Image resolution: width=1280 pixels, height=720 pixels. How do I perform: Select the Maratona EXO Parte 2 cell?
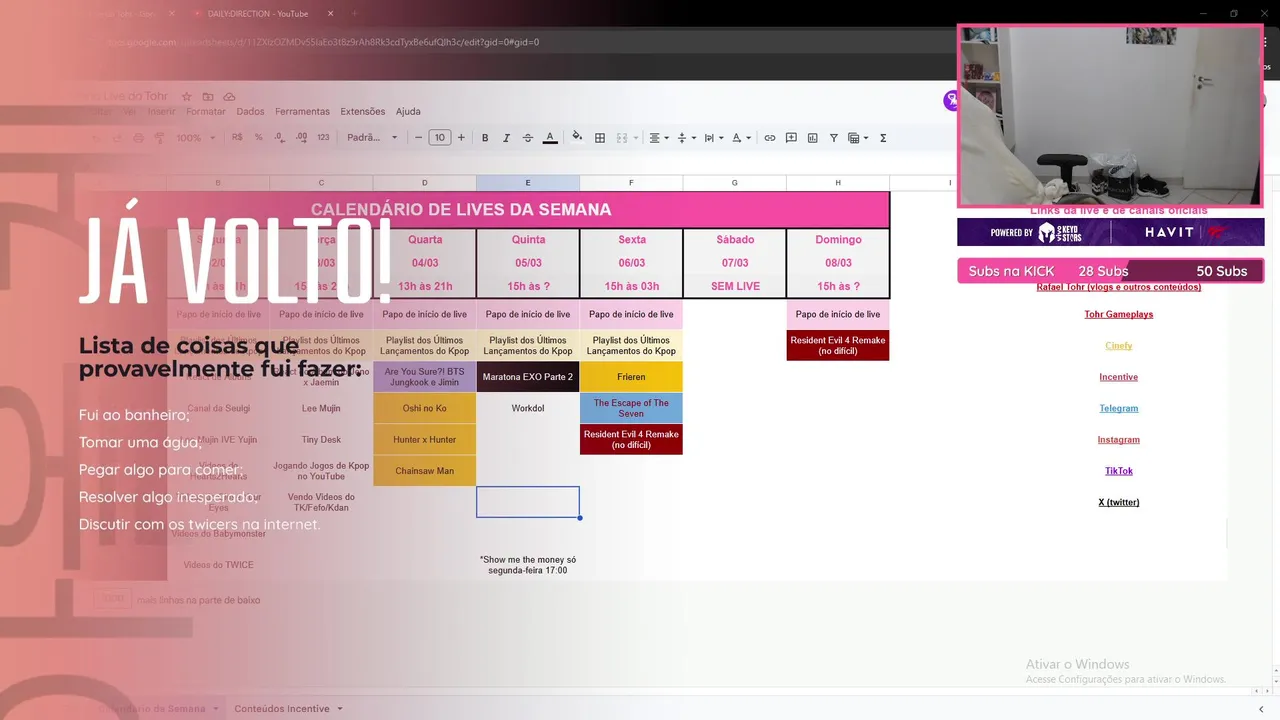pyautogui.click(x=528, y=377)
